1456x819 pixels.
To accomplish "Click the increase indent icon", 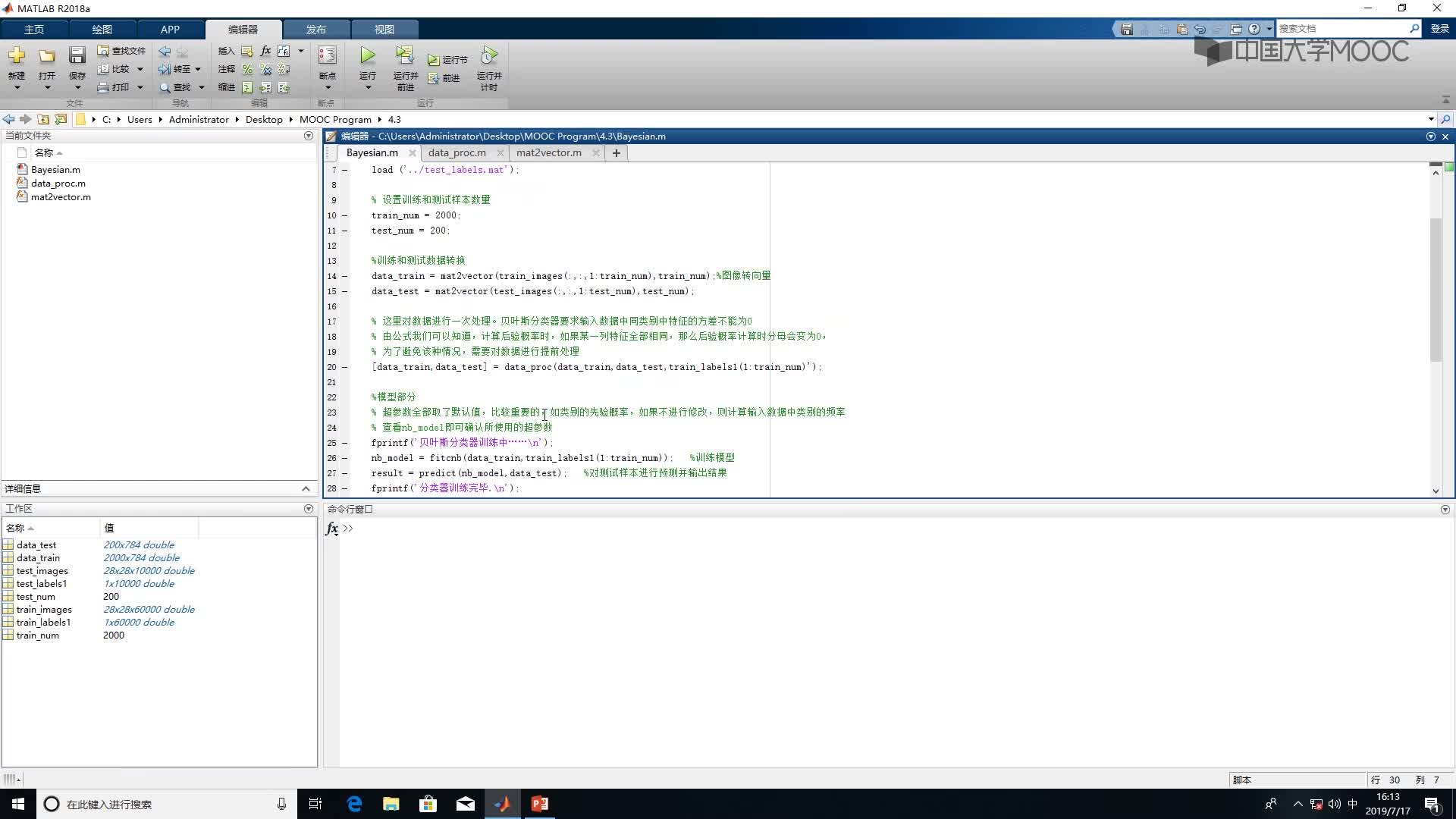I will [x=265, y=87].
